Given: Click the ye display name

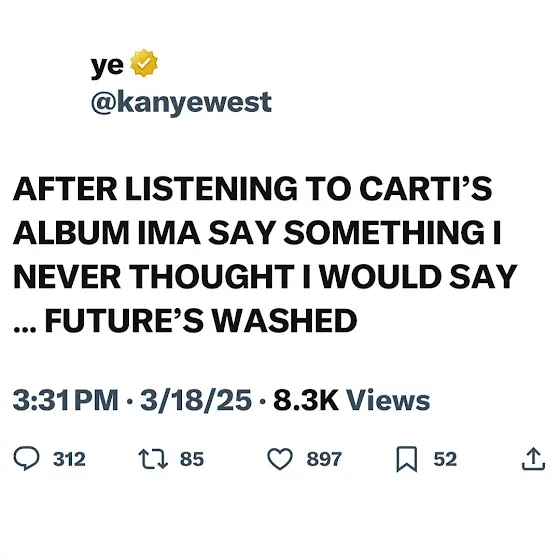Looking at the screenshot, I should pos(107,66).
